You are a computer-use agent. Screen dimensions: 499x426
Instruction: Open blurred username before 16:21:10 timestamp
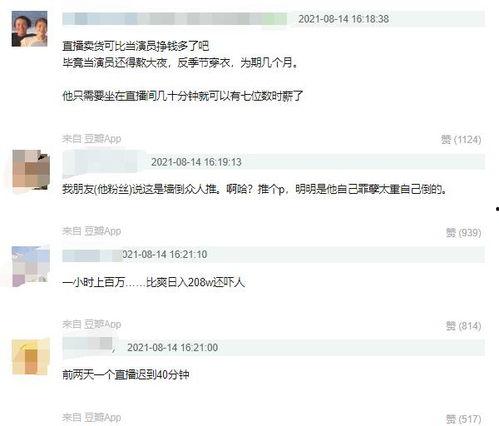(92, 255)
